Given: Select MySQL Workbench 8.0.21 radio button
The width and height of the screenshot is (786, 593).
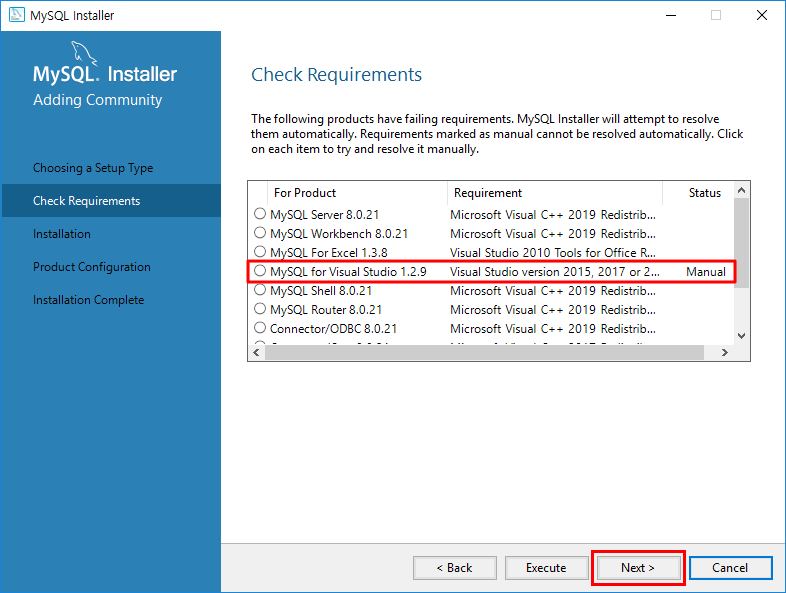Looking at the screenshot, I should click(x=260, y=233).
